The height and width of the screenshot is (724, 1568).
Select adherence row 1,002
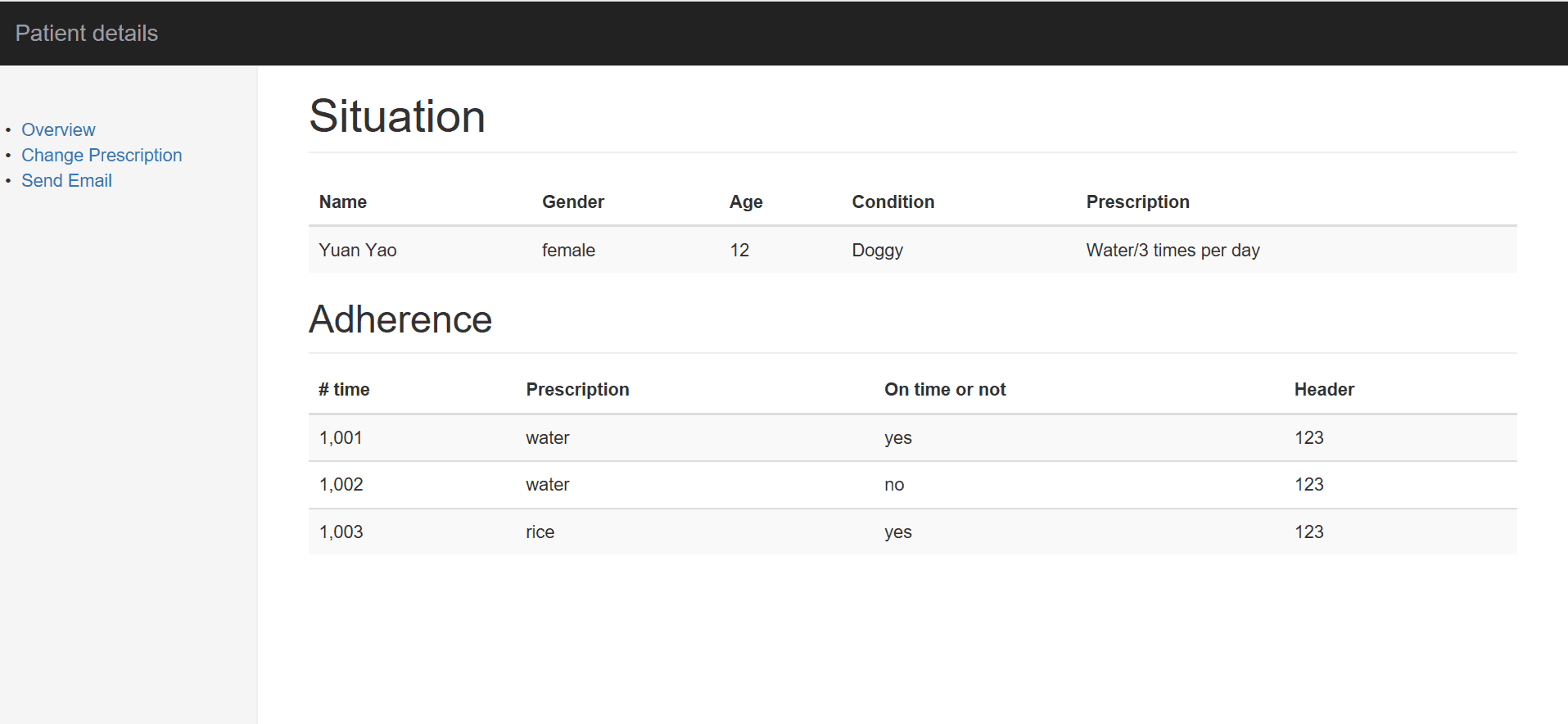(341, 485)
